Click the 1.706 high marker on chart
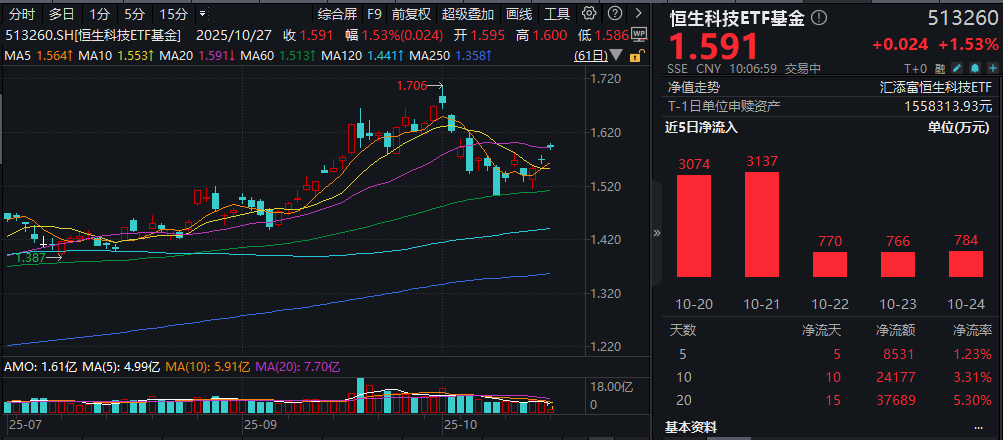 pos(412,87)
